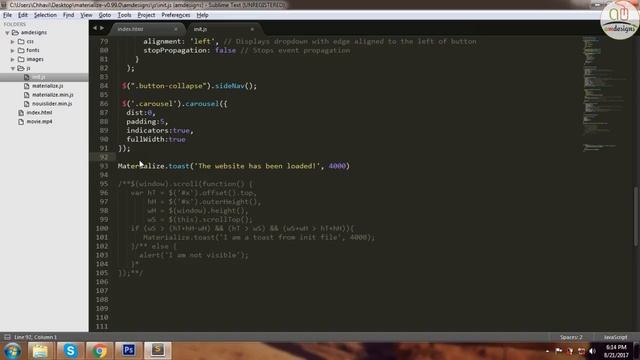Image resolution: width=640 pixels, height=360 pixels.
Task: Open index.html in the sidebar
Action: click(39, 113)
